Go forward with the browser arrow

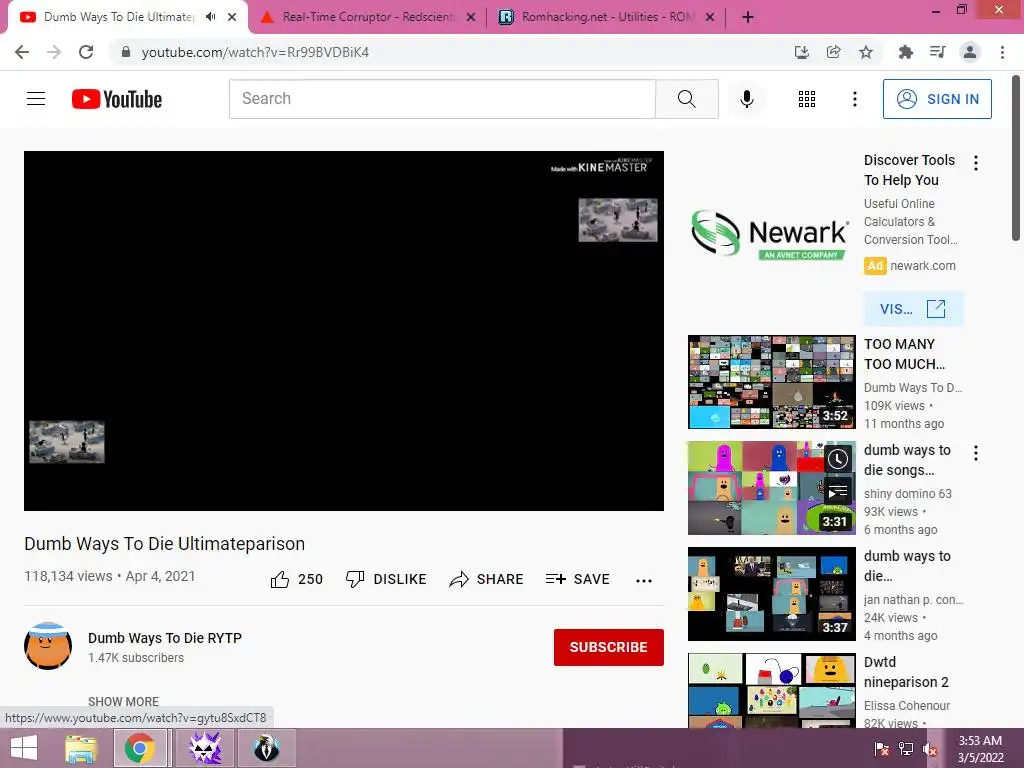[x=54, y=52]
